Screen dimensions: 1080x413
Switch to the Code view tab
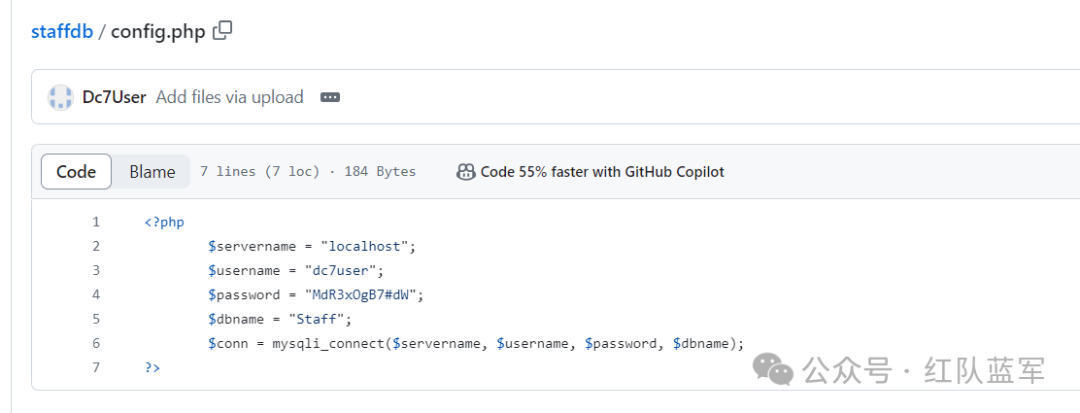pyautogui.click(x=76, y=172)
